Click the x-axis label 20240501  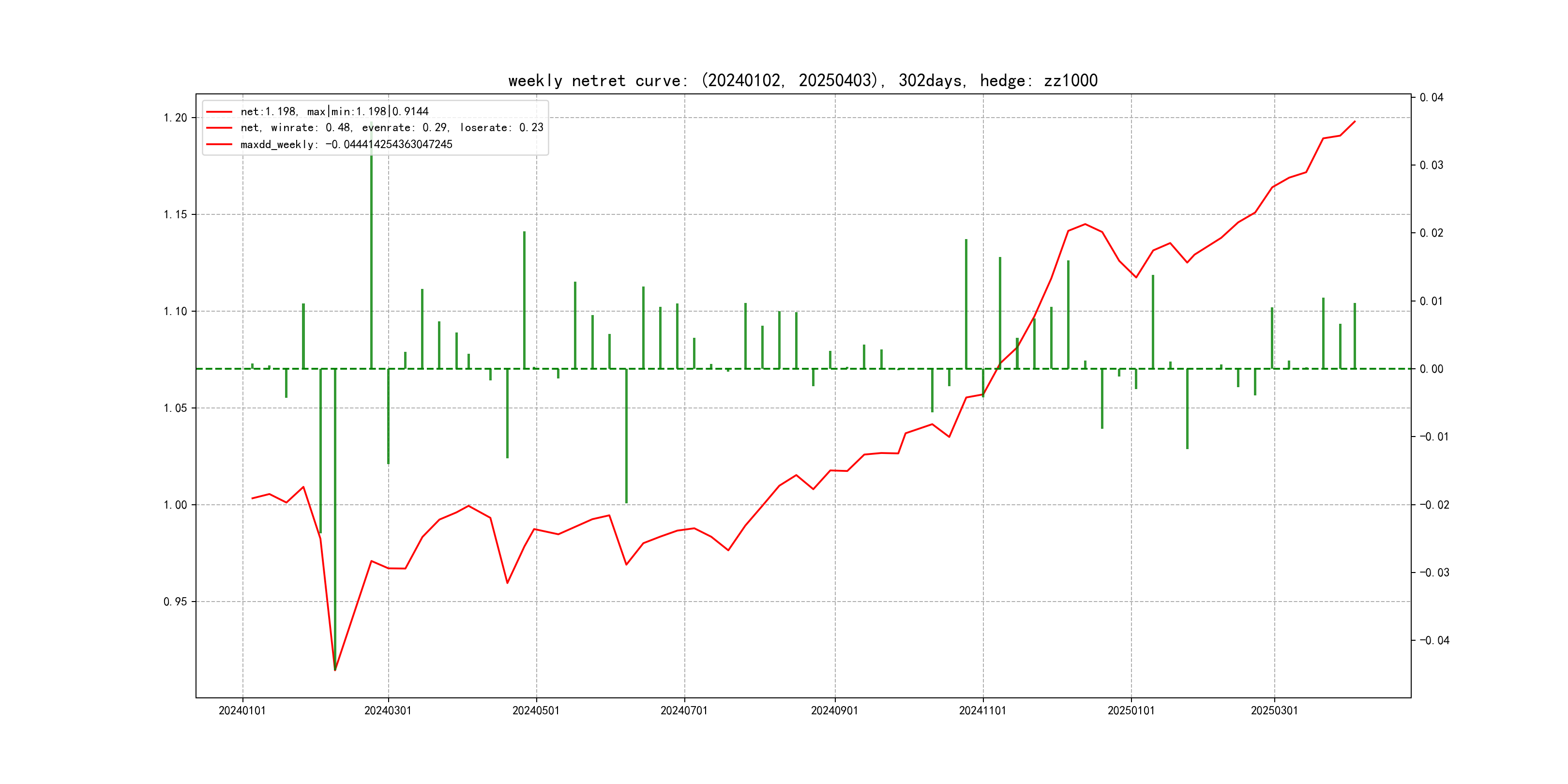click(x=536, y=711)
